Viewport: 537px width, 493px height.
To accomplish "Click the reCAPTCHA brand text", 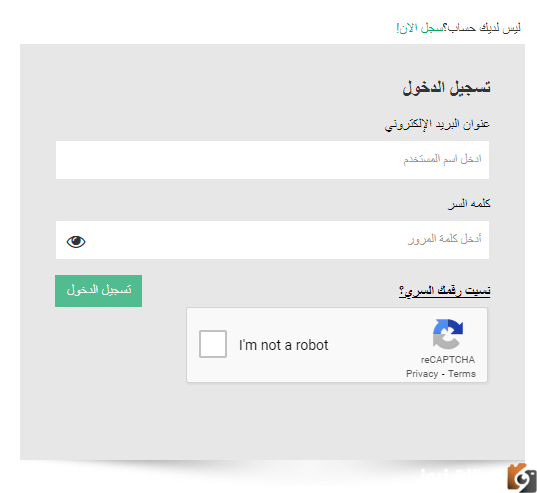I will [448, 359].
